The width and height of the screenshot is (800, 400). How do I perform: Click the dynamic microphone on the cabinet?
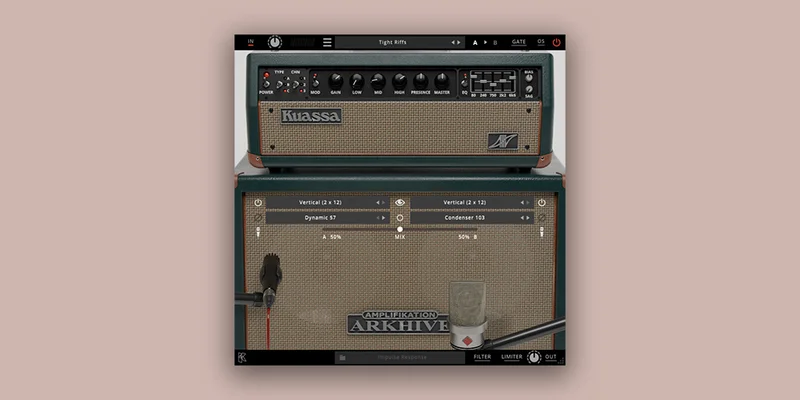270,280
